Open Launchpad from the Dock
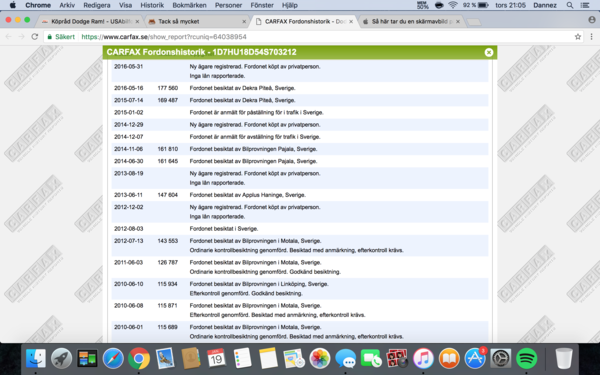Image resolution: width=600 pixels, height=375 pixels. pyautogui.click(x=62, y=359)
